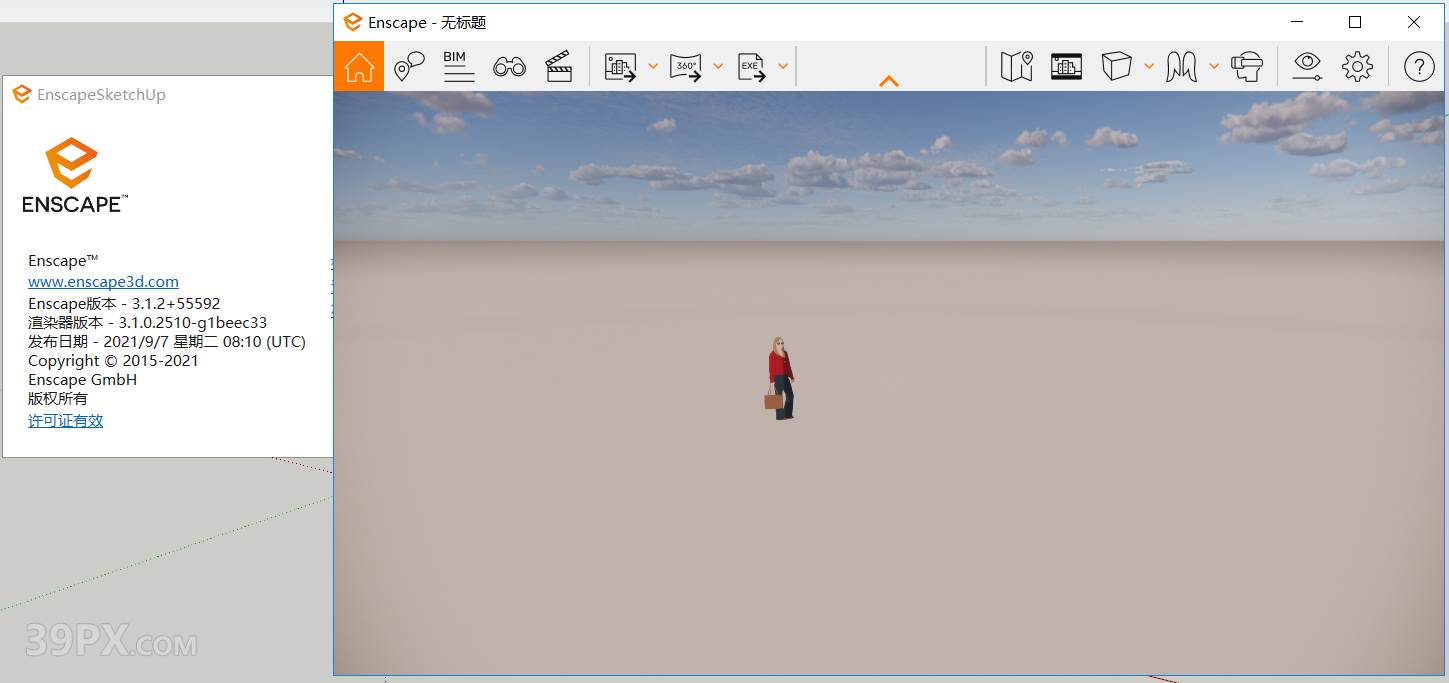Open Enscape general settings gear
This screenshot has height=683, width=1449.
click(1357, 66)
